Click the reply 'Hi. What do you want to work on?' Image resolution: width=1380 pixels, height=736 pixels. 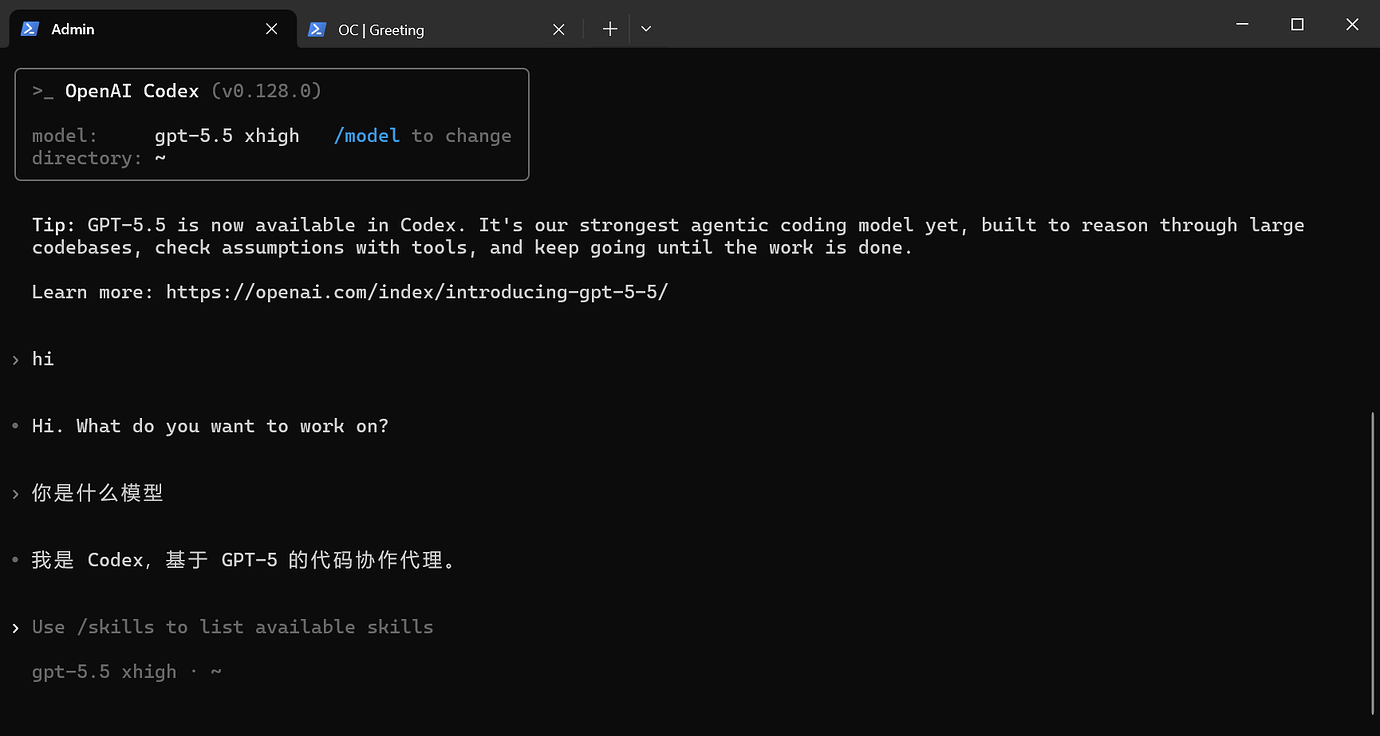210,426
